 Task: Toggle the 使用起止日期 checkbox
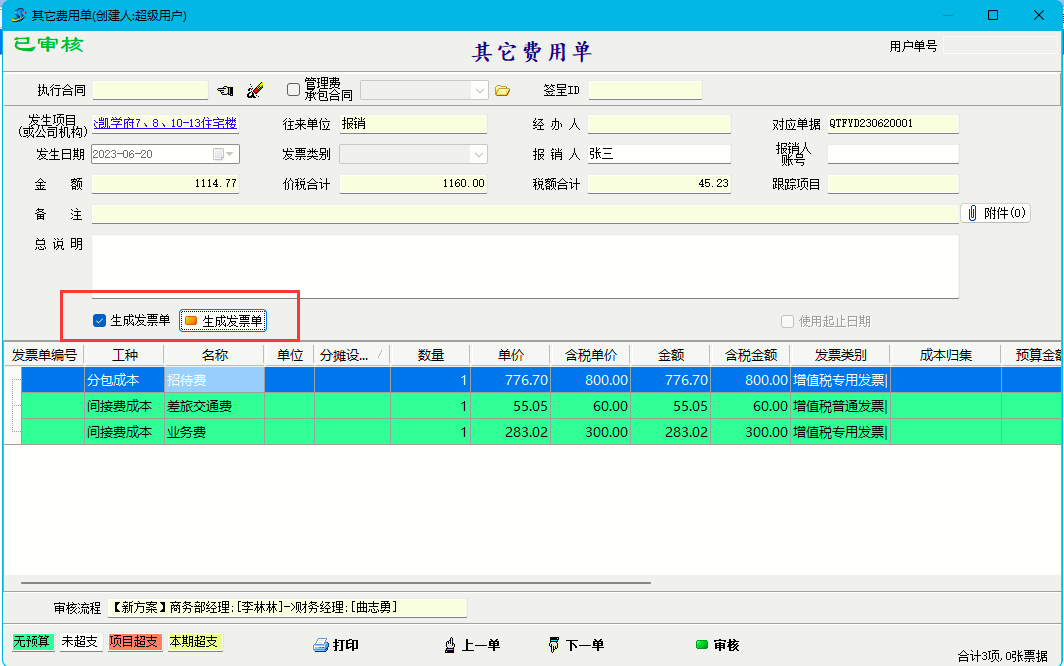click(x=787, y=321)
